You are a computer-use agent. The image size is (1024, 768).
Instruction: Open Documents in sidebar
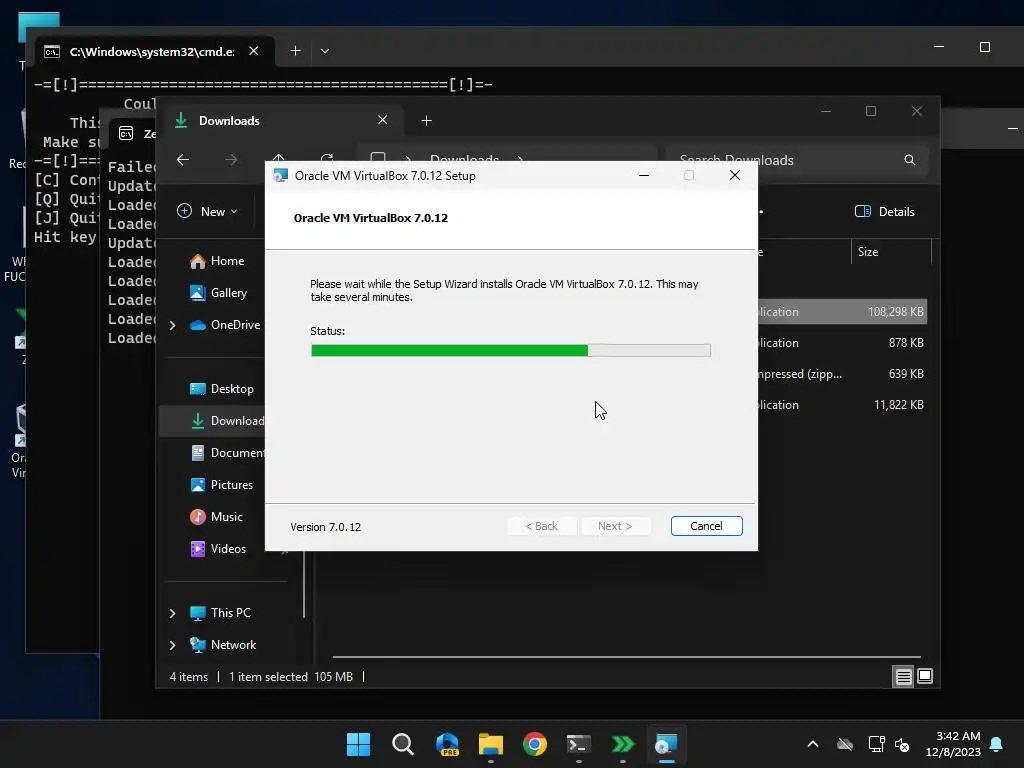[227, 453]
